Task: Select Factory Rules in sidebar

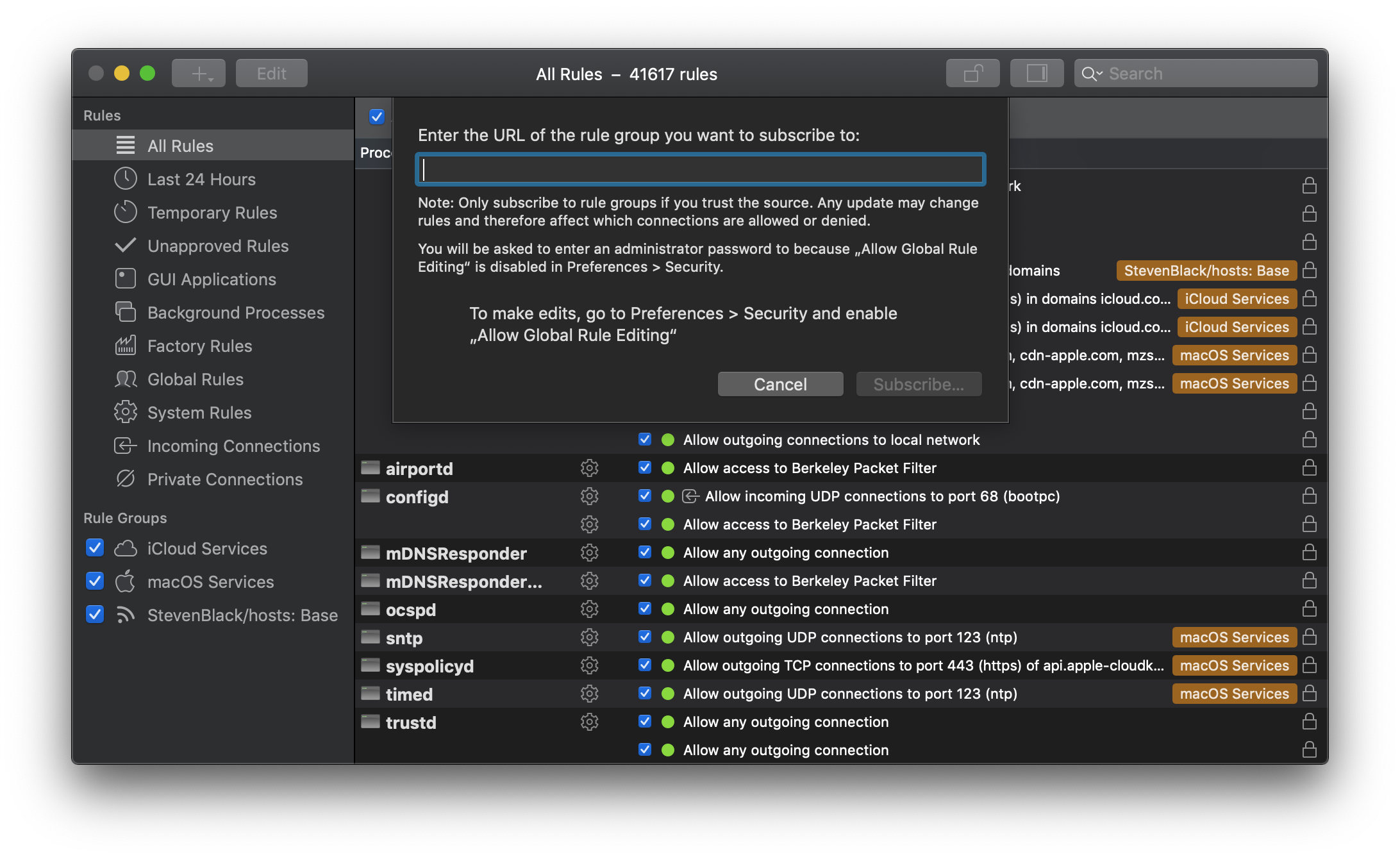Action: pyautogui.click(x=199, y=346)
